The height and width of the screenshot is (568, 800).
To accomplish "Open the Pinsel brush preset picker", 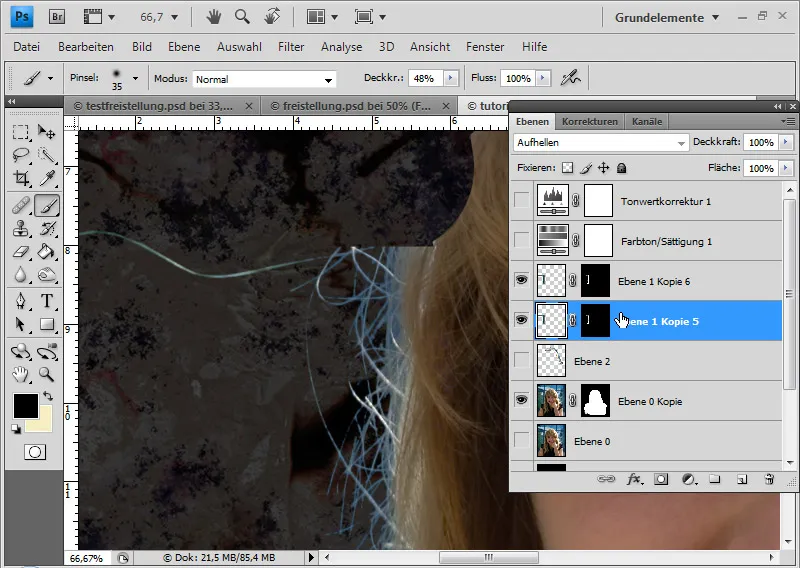I will click(135, 78).
